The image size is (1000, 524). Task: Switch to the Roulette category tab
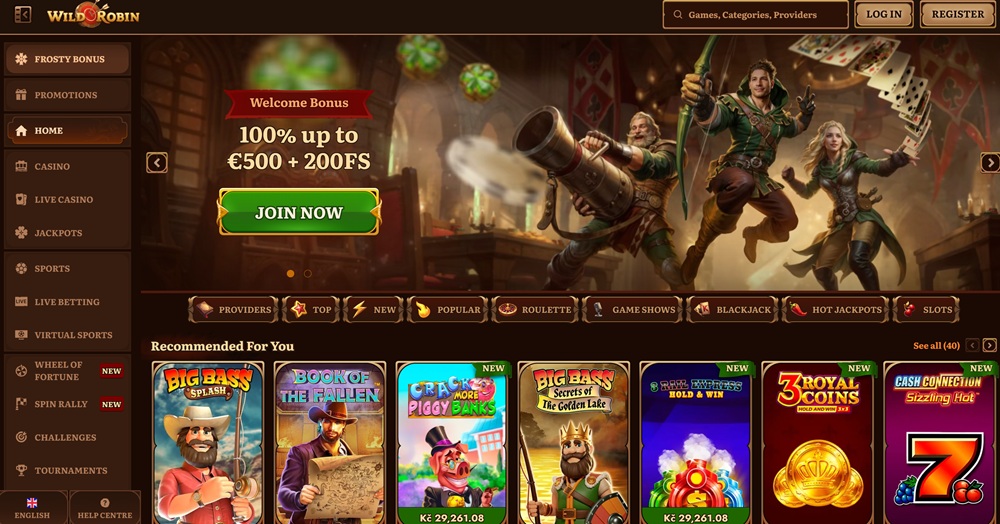pyautogui.click(x=535, y=310)
